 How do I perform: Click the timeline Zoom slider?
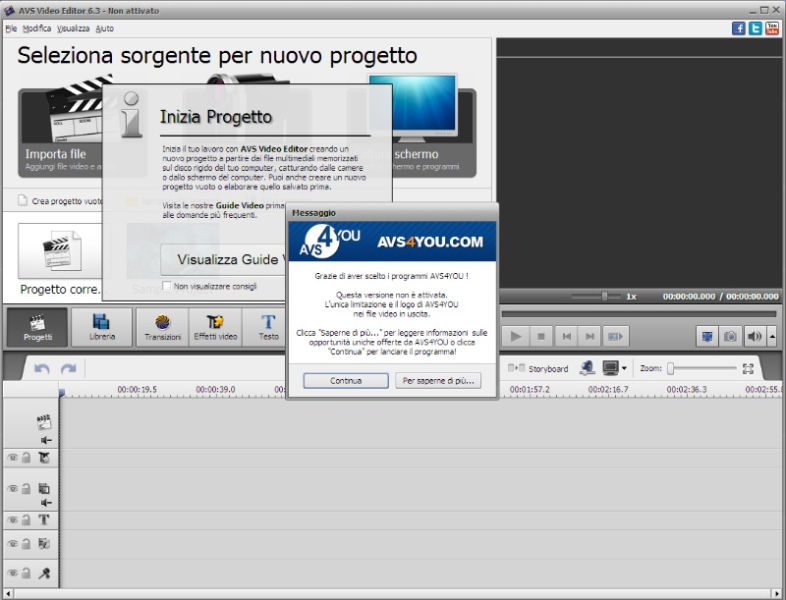(700, 369)
